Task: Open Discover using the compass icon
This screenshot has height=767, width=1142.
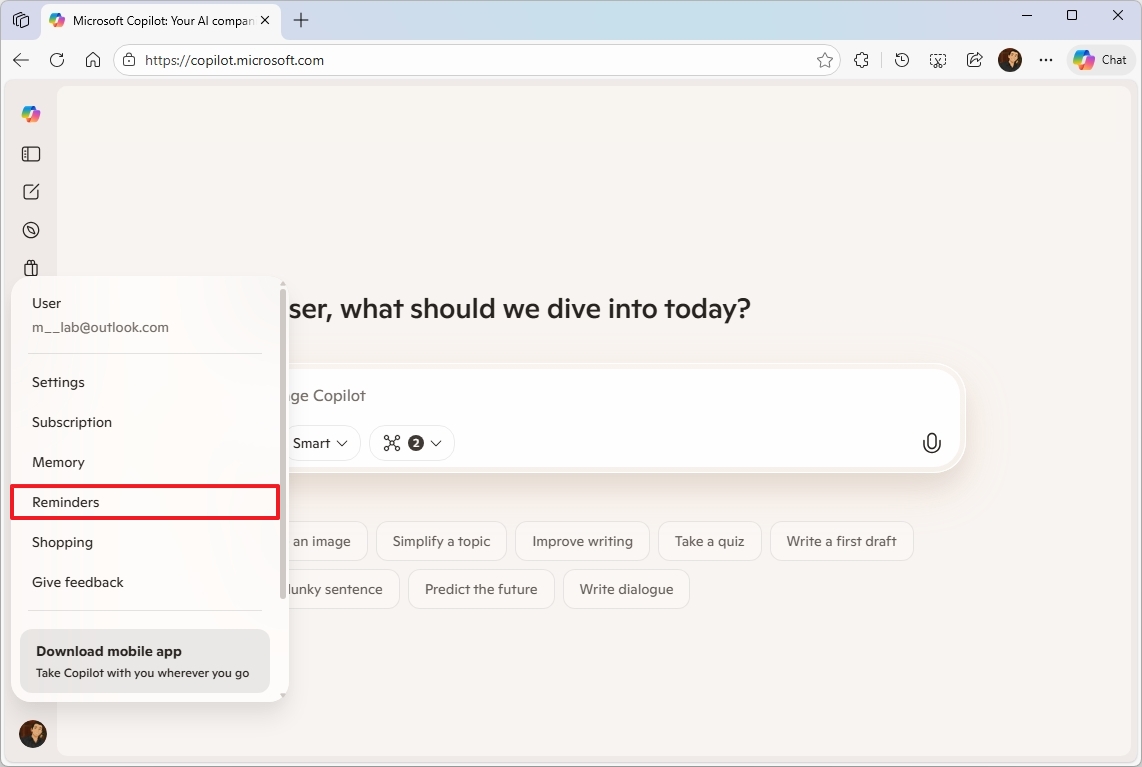Action: [x=30, y=229]
